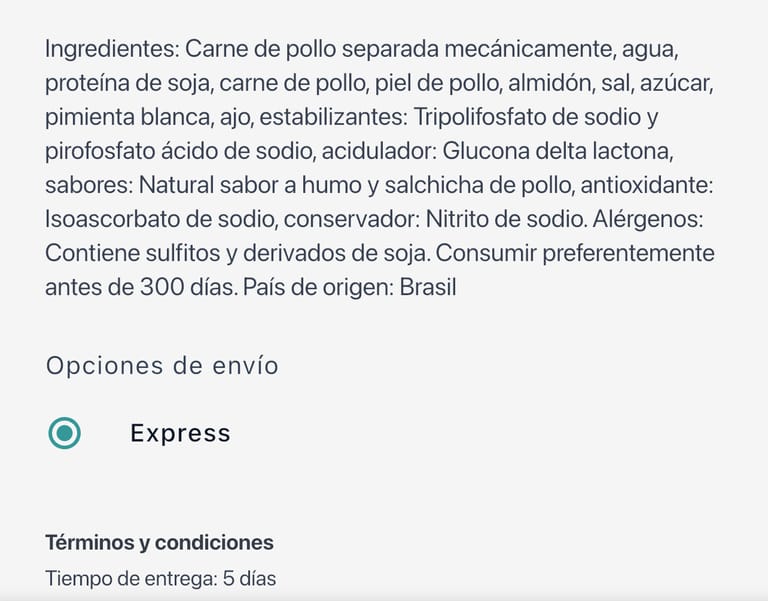768x601 pixels.
Task: Click the pimienta blanca text
Action: coord(125,117)
